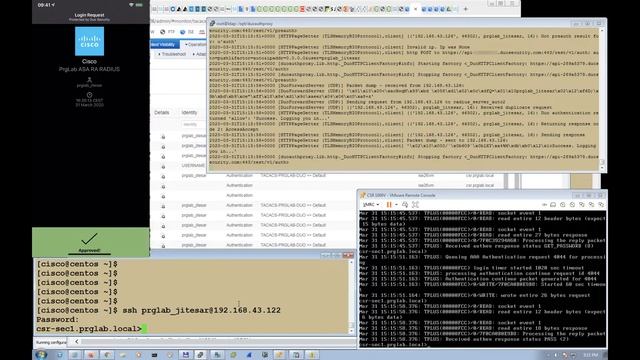
Task: Click the Cisco logo in Duo login request
Action: pos(89,41)
